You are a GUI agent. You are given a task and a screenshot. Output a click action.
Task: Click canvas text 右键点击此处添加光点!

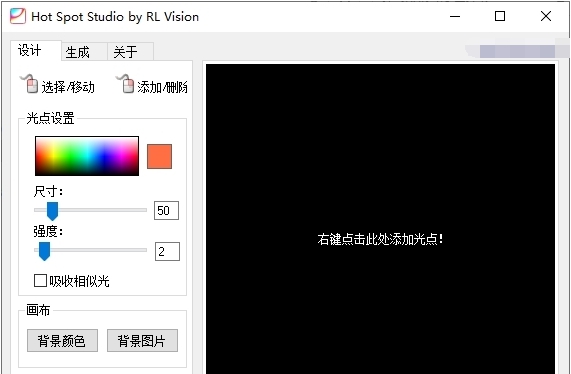380,240
